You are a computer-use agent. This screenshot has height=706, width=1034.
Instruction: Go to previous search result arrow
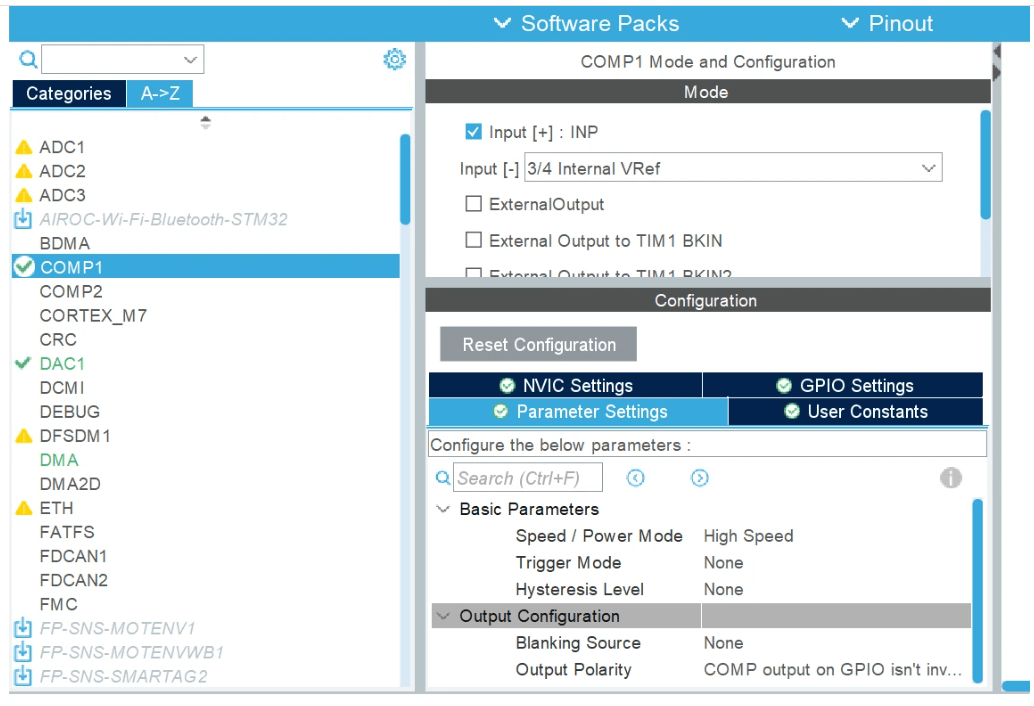coord(635,478)
